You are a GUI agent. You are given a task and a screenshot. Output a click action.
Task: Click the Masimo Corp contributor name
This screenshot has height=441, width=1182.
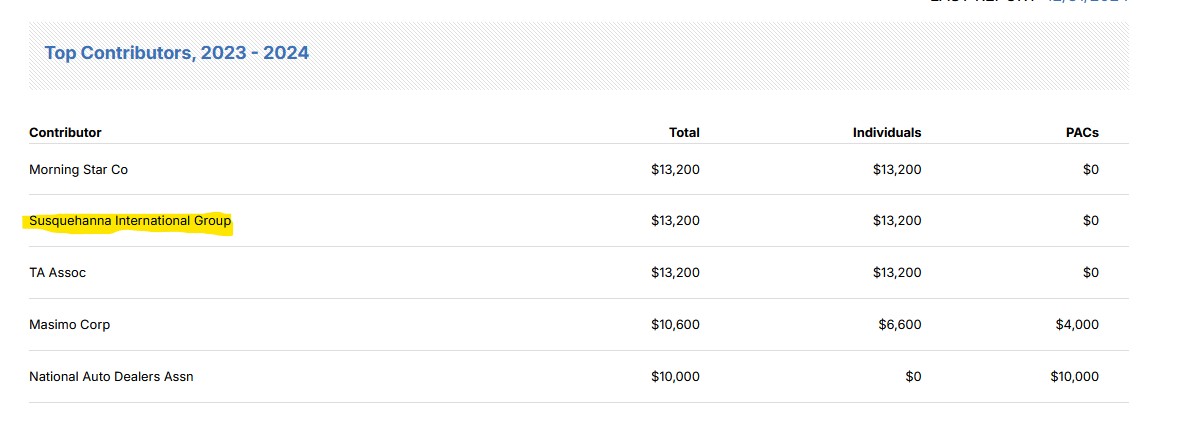(69, 325)
